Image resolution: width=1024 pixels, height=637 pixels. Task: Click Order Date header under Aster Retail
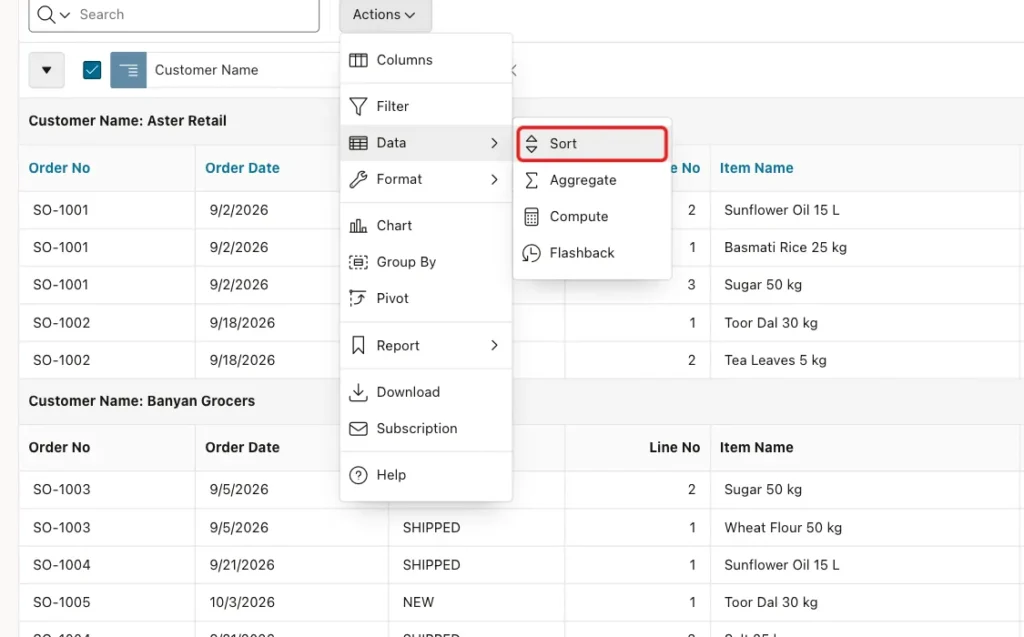coord(242,168)
